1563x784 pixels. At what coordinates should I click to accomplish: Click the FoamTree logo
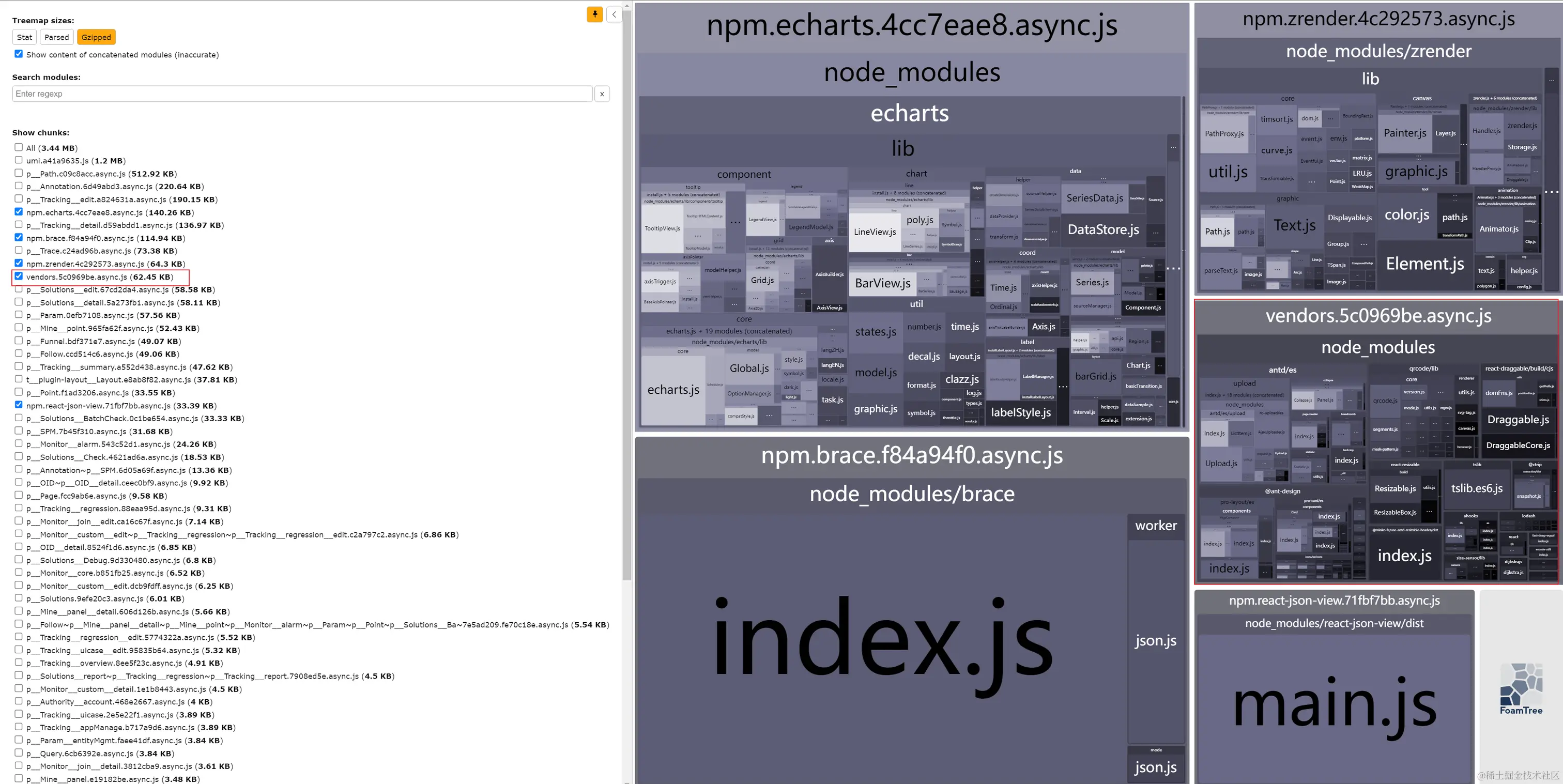1521,689
